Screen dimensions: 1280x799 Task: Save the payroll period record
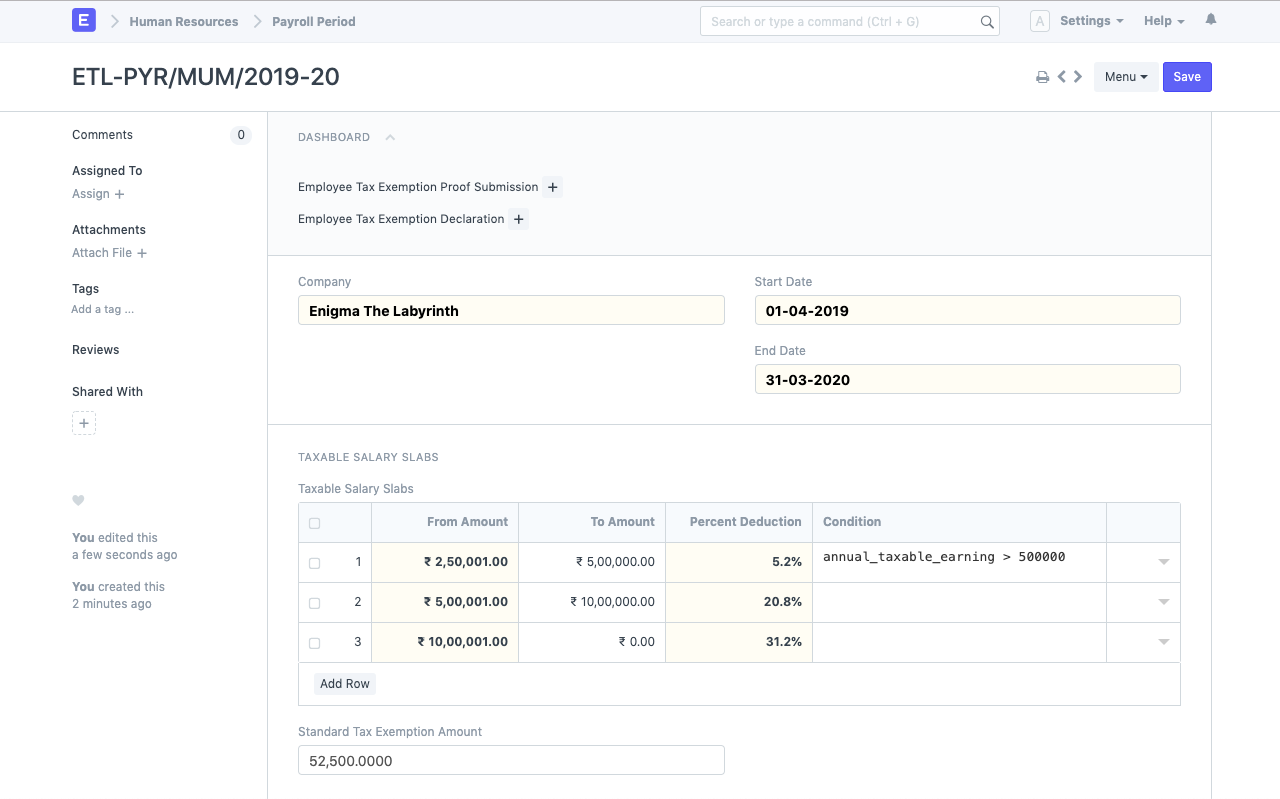pyautogui.click(x=1187, y=76)
